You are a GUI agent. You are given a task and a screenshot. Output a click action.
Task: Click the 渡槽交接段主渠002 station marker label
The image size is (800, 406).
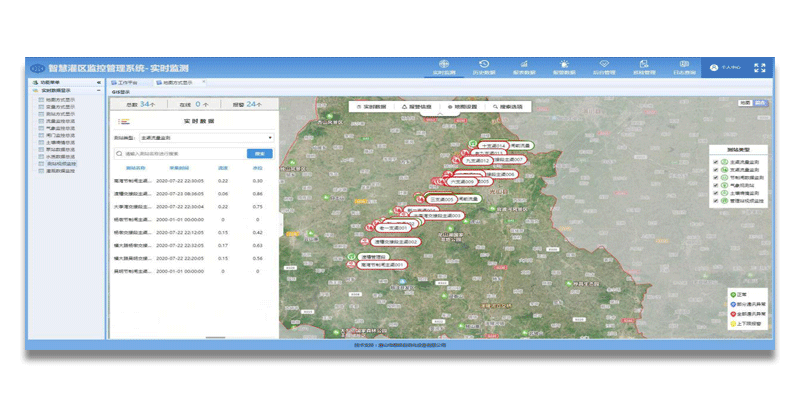point(396,242)
